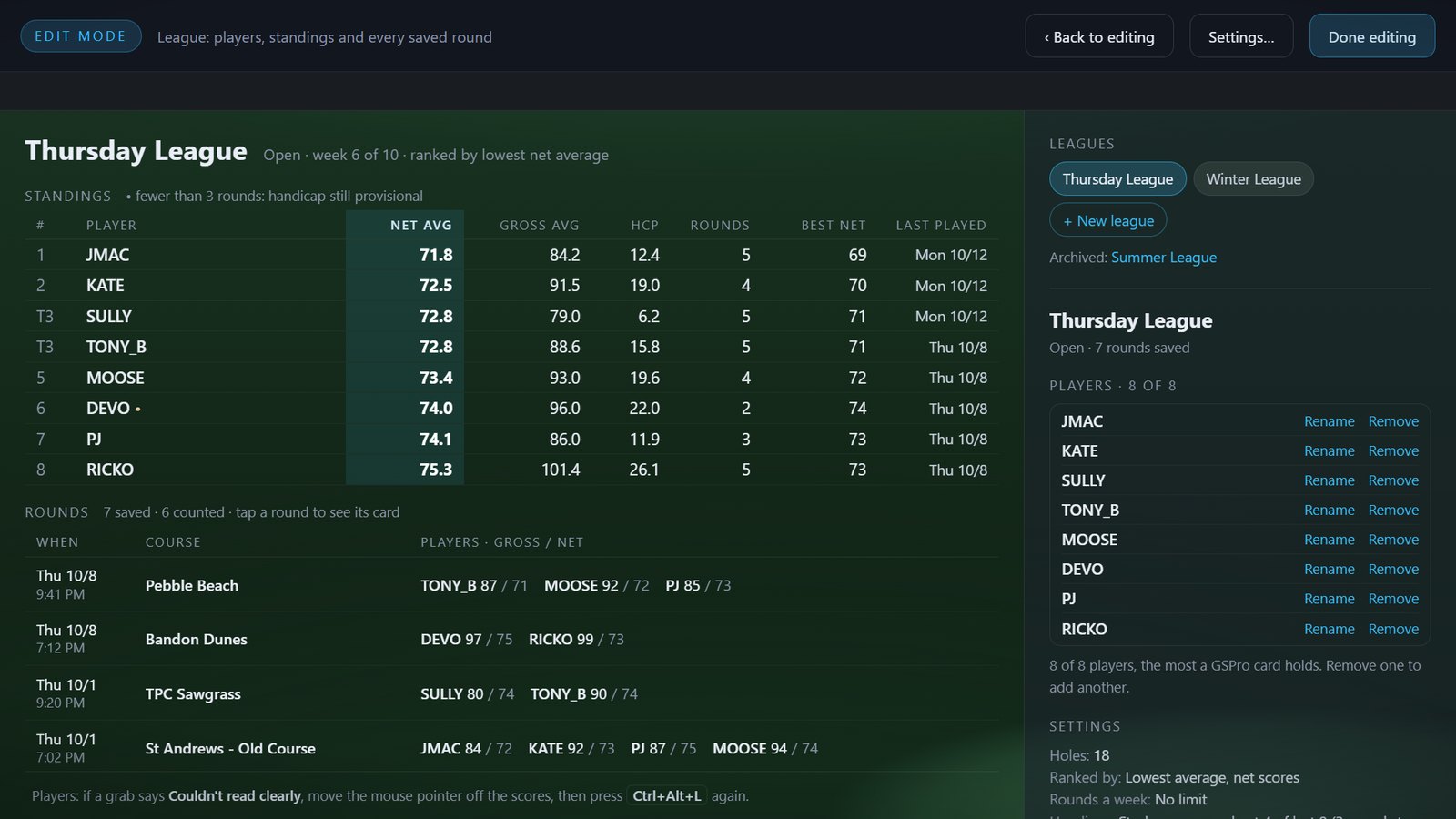Switch to the Winter League pill
The image size is (1456, 819).
pyautogui.click(x=1254, y=179)
